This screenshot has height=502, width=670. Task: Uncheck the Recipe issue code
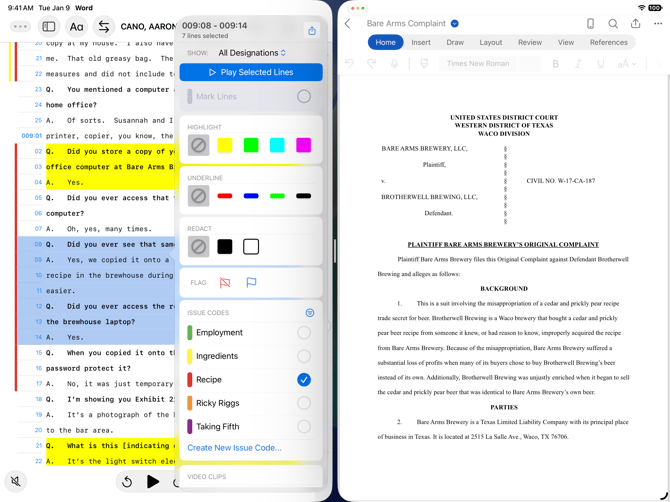pyautogui.click(x=304, y=379)
